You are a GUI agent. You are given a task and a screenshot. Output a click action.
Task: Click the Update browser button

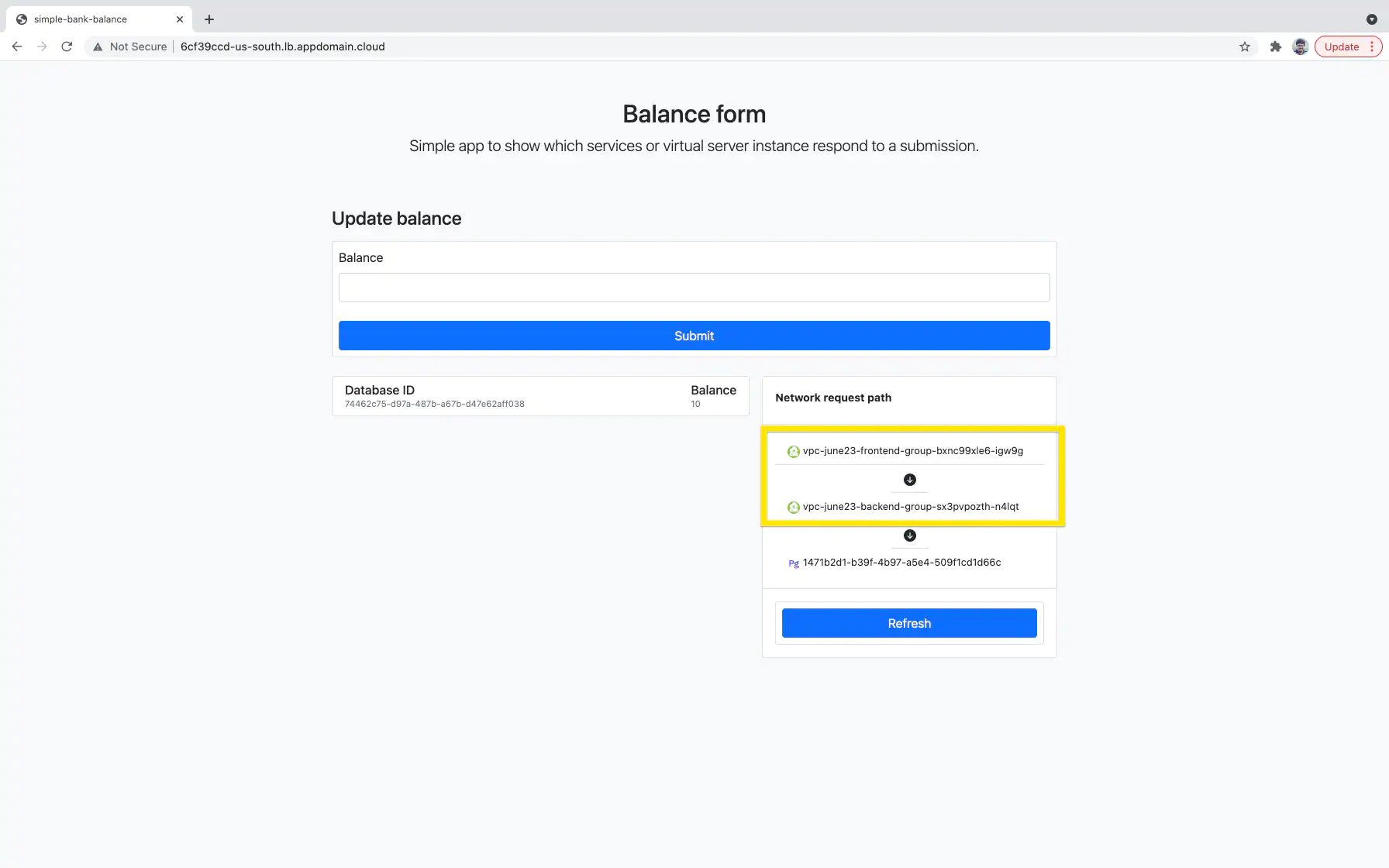click(x=1341, y=46)
